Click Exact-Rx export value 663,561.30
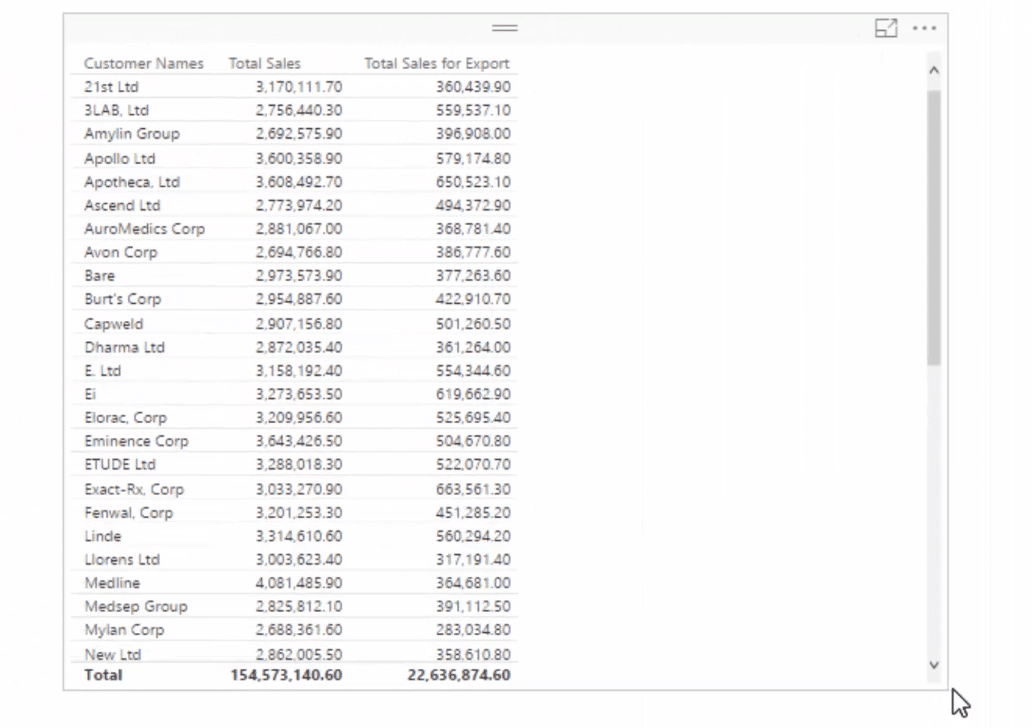Screen dimensions: 1032x728 pos(473,490)
